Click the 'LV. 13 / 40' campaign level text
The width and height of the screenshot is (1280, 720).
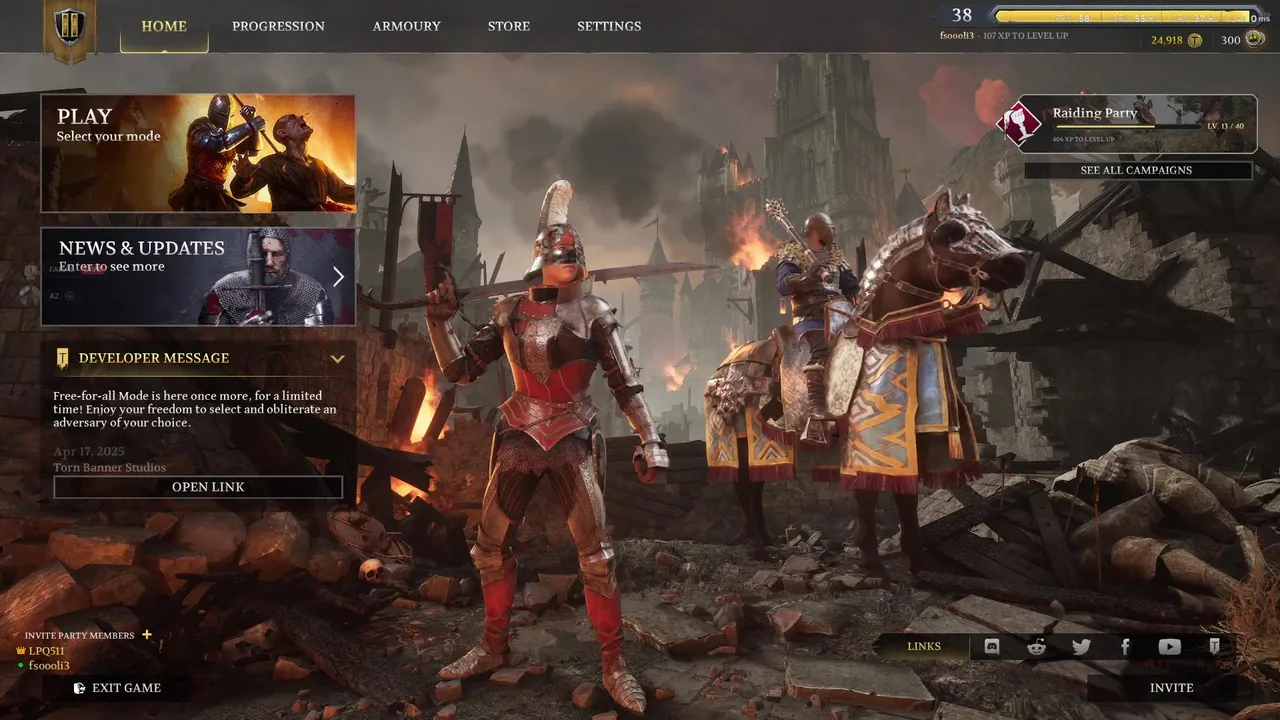(1226, 126)
